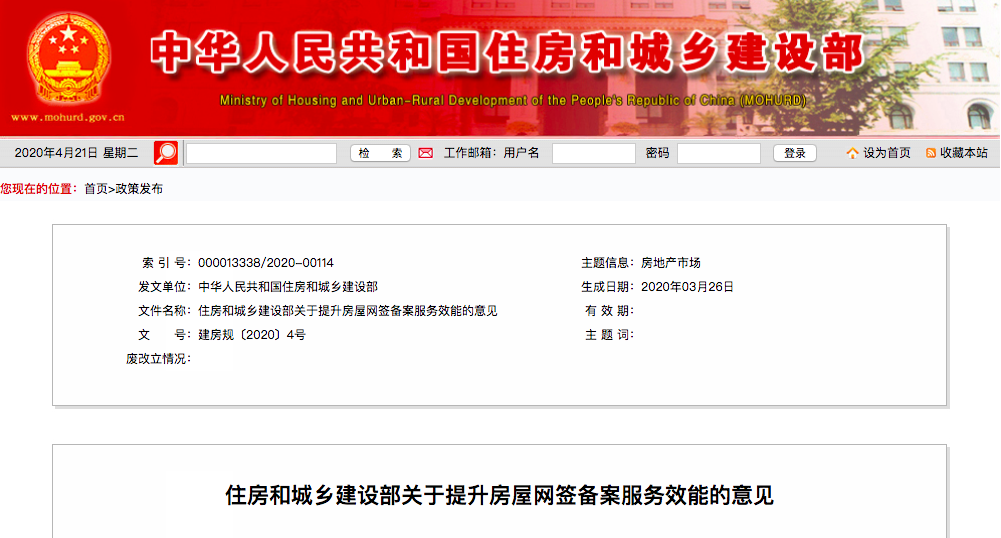Viewport: 1001px width, 538px height.
Task: Click the red envelope mail icon
Action: tap(425, 153)
